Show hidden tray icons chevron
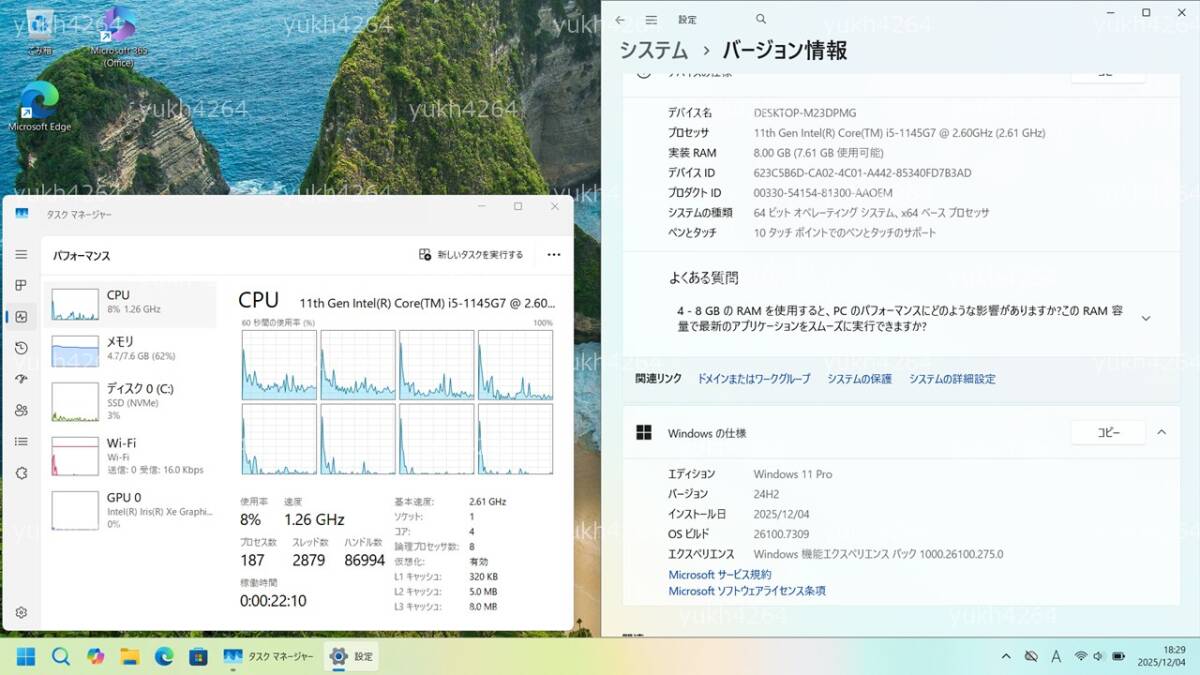Viewport: 1200px width, 675px height. 1006,656
